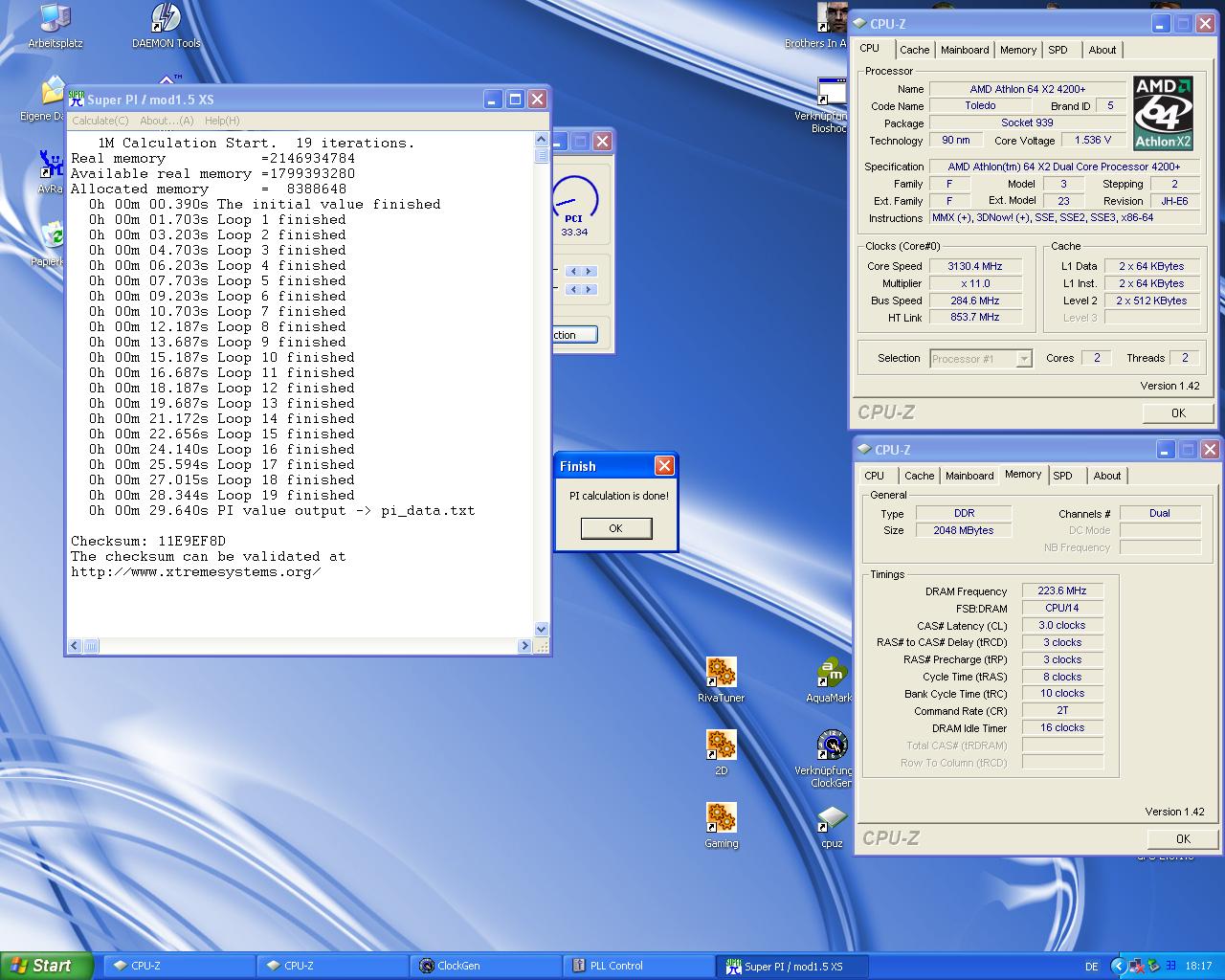Viewport: 1225px width, 980px height.
Task: Open the 2D RivaTuner profile shortcut
Action: click(721, 753)
